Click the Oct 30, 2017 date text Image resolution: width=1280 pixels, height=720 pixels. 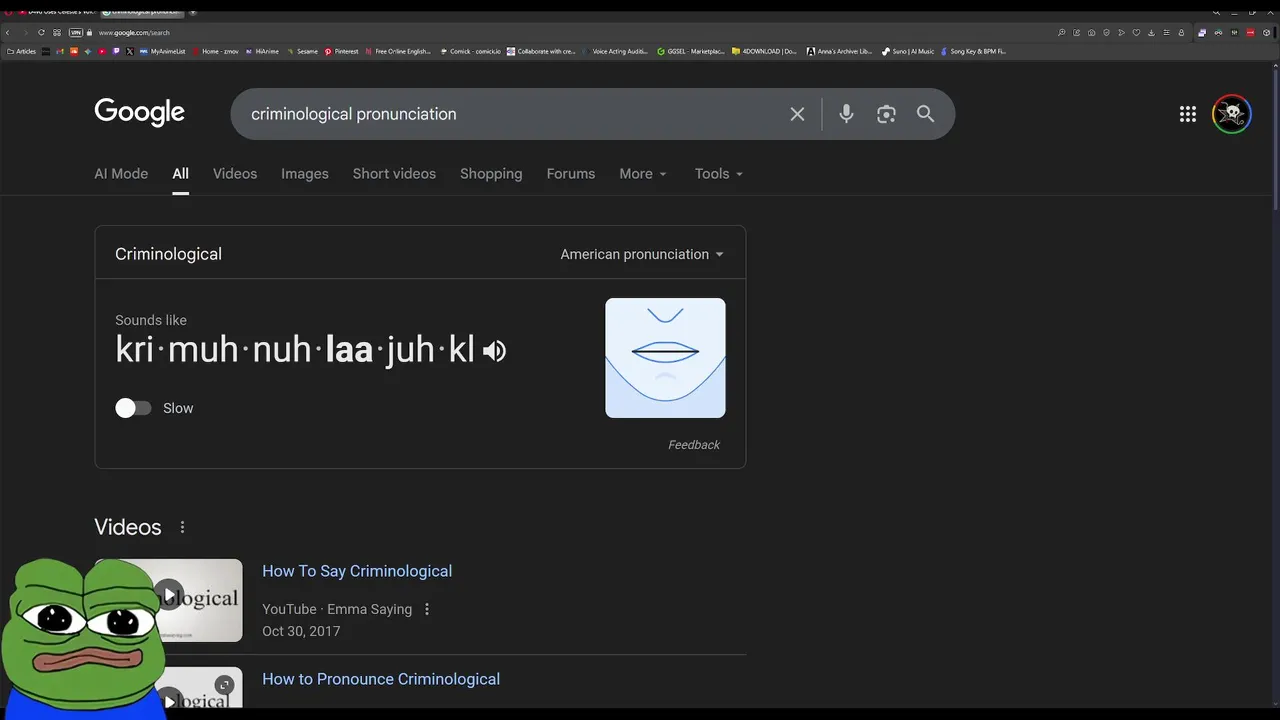[x=301, y=631]
